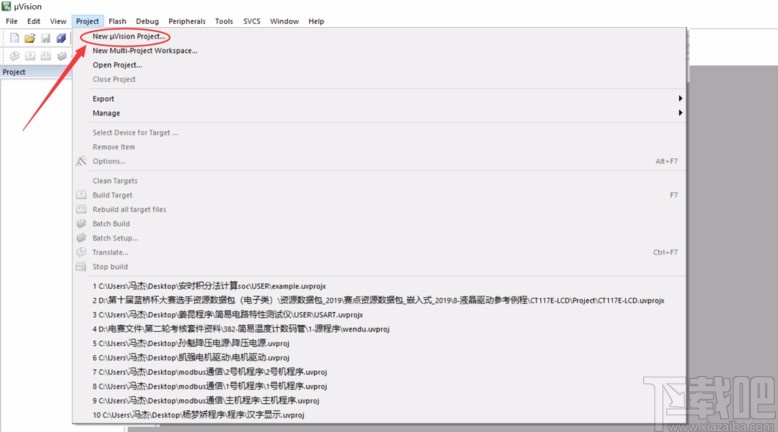
Task: Click the Batch Build icon in the build toolbar
Action: pyautogui.click(x=62, y=56)
